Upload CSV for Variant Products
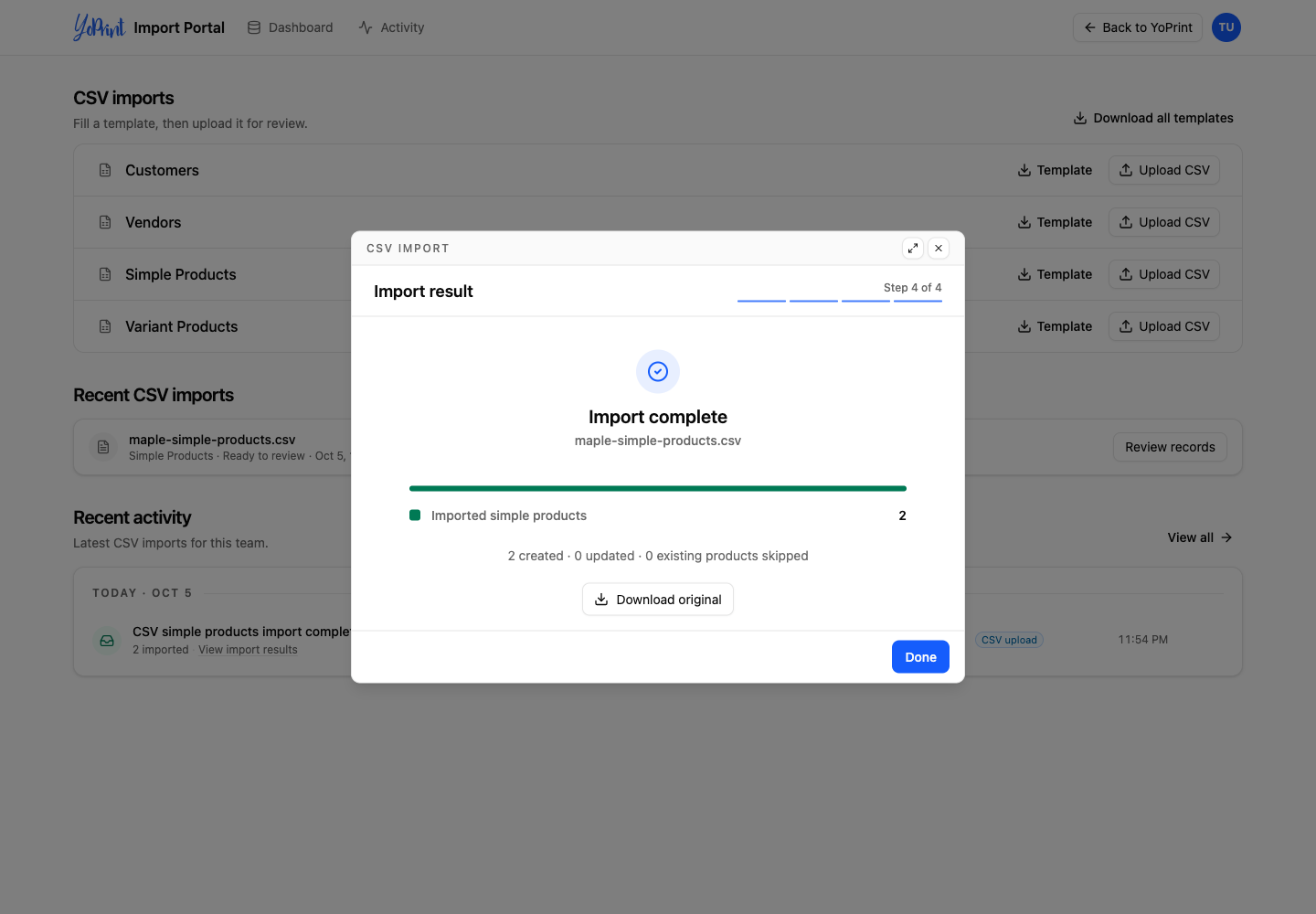1316x914 pixels. 1164,326
